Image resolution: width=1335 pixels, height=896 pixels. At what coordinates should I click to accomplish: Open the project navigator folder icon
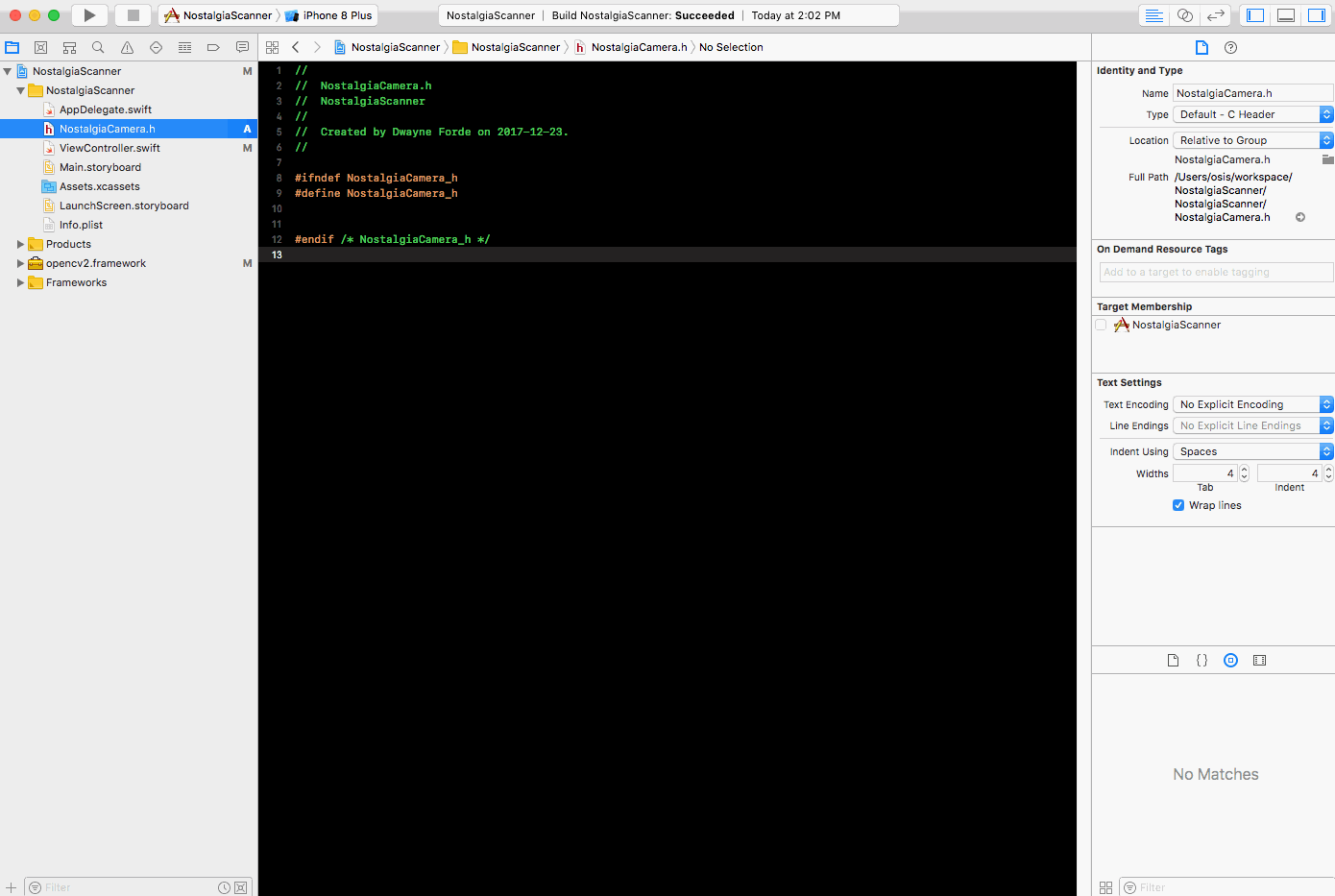pos(12,47)
